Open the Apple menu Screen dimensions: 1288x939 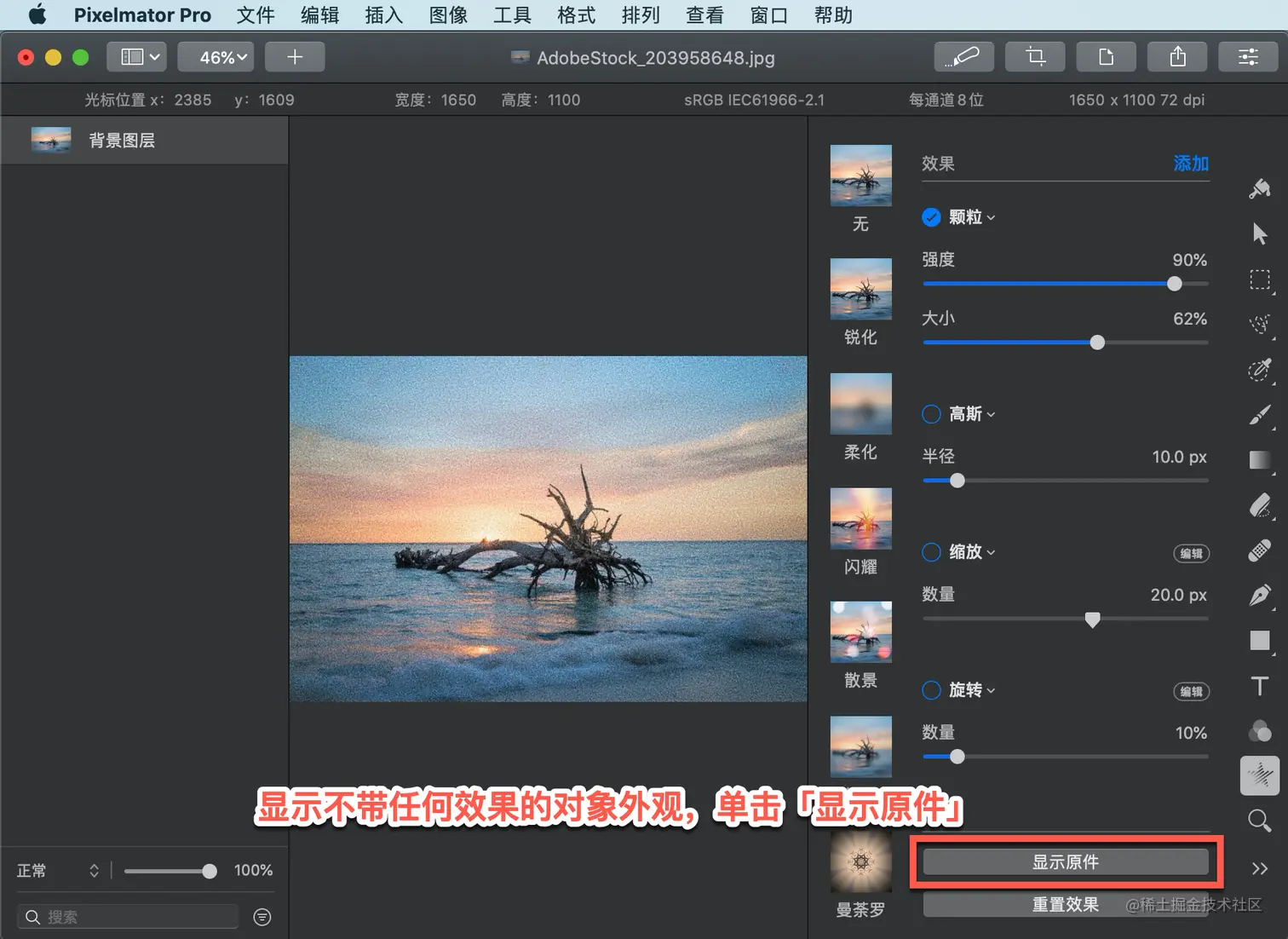[x=37, y=14]
